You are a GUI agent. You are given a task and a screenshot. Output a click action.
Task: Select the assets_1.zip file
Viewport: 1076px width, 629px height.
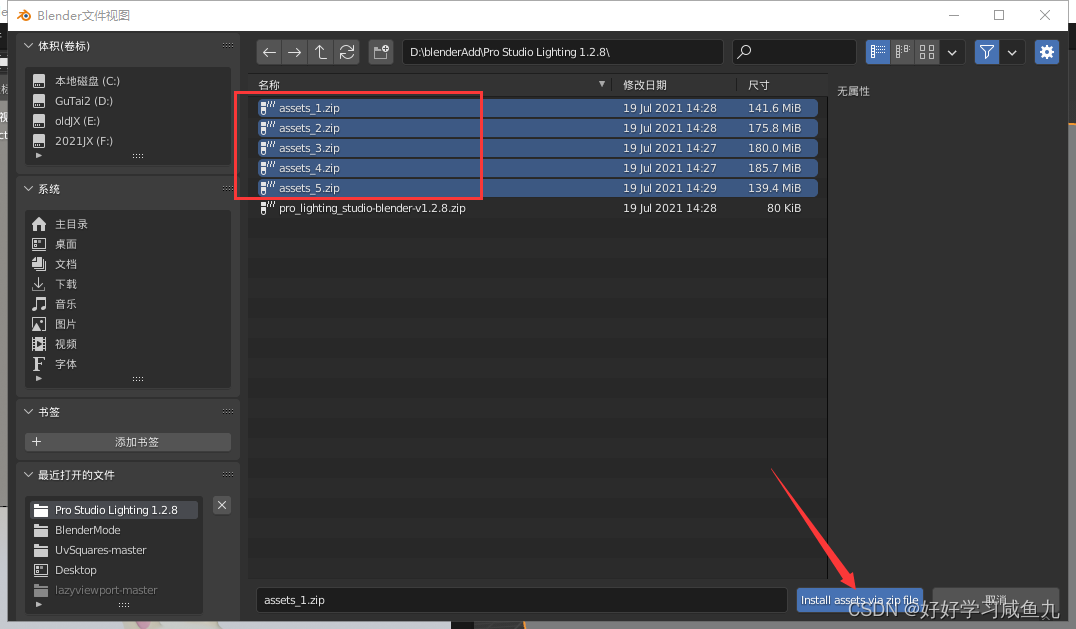pyautogui.click(x=538, y=108)
